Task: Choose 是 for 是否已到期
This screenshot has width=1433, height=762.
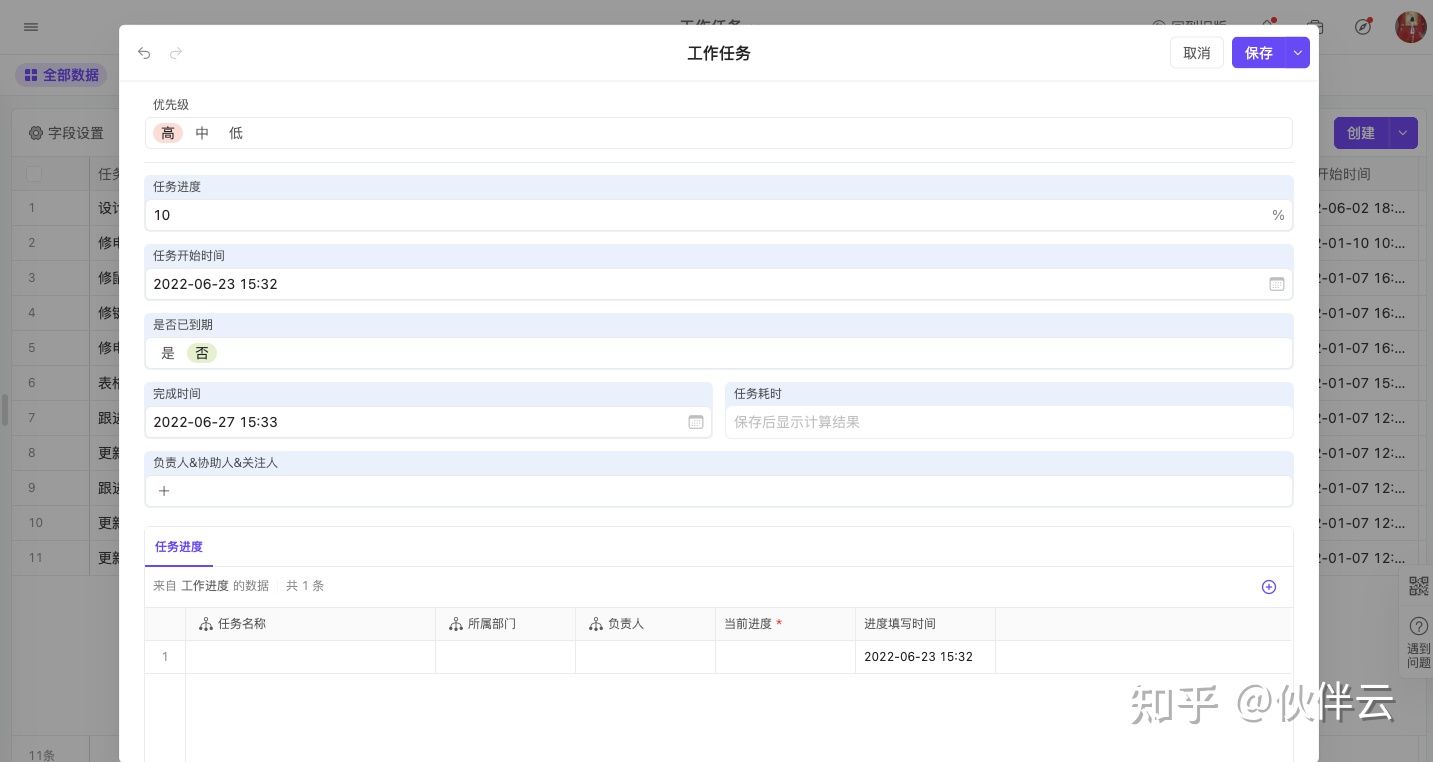Action: pos(168,353)
